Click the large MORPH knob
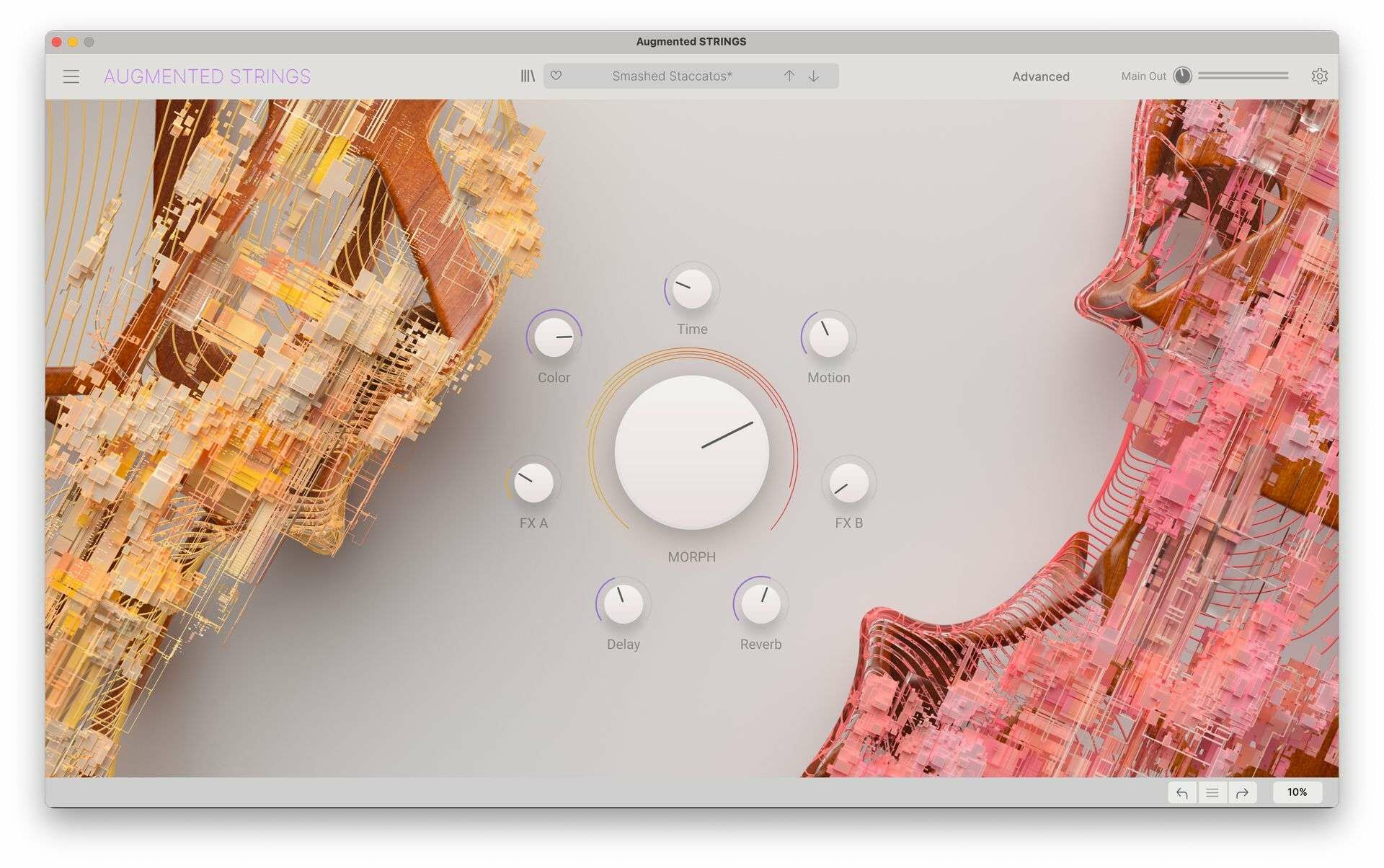 coord(691,452)
